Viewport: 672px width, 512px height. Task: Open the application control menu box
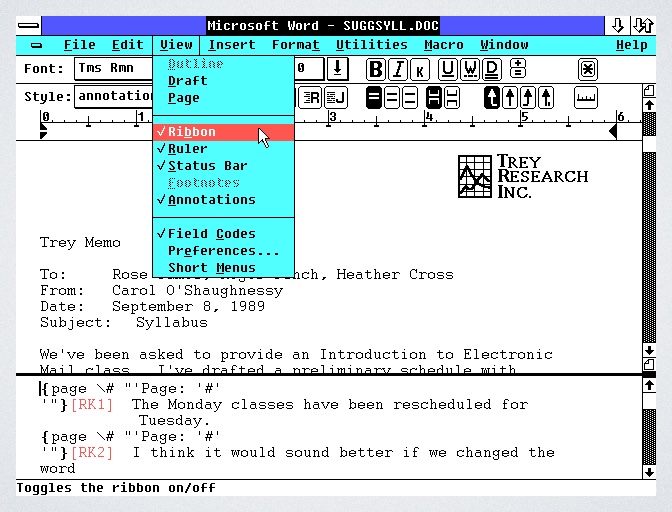point(29,25)
